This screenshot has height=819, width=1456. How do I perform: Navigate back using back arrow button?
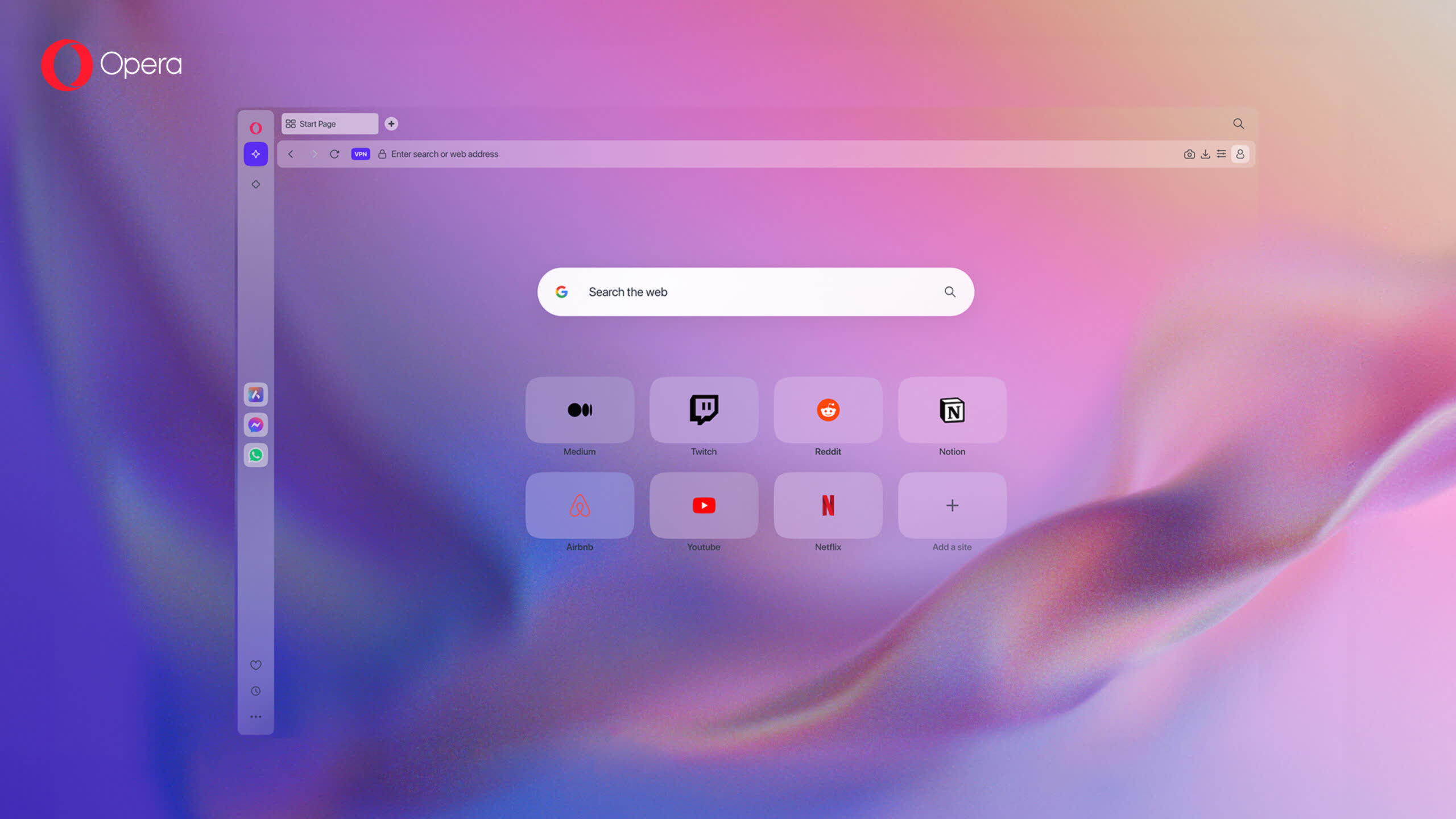coord(290,153)
